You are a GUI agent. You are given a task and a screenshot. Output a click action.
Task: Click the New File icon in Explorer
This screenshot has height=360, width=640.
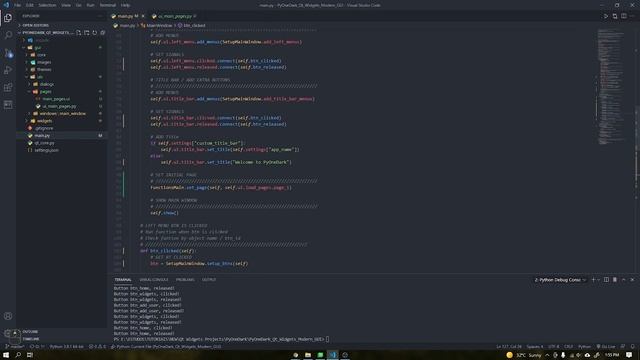click(78, 33)
